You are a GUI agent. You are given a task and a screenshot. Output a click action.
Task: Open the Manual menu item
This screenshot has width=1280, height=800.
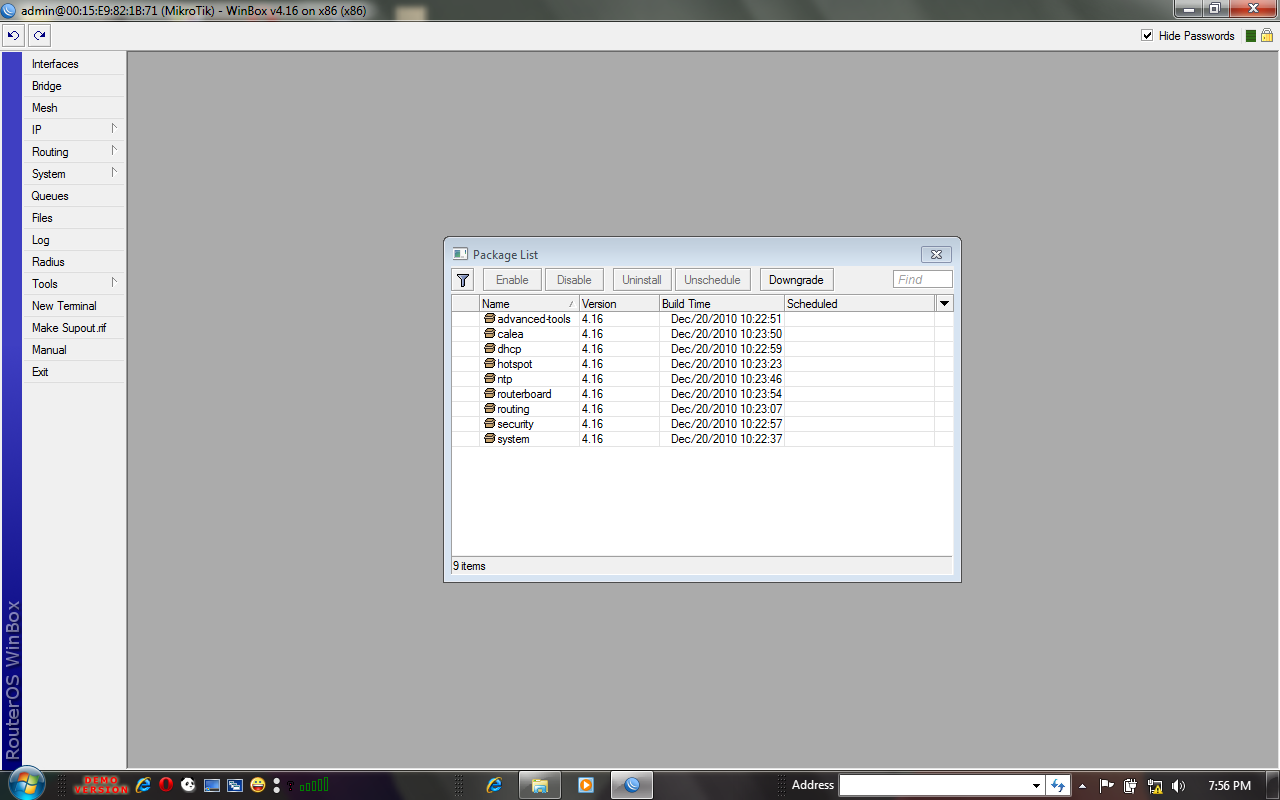click(74, 350)
